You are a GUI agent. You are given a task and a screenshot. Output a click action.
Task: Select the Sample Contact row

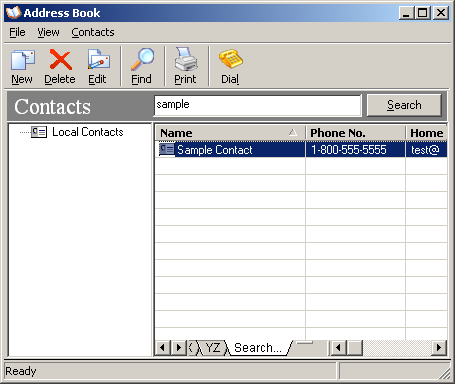(x=301, y=150)
